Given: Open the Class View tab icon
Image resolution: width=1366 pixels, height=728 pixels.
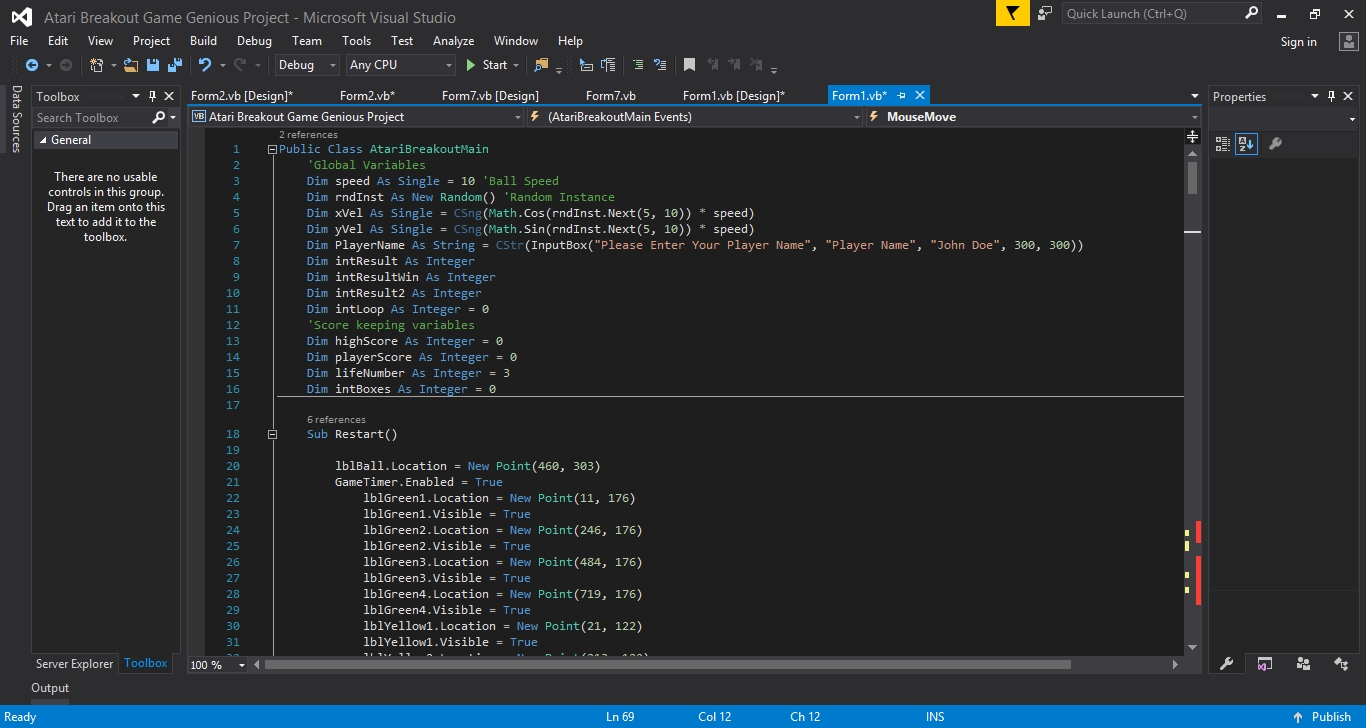Looking at the screenshot, I should click(1341, 664).
